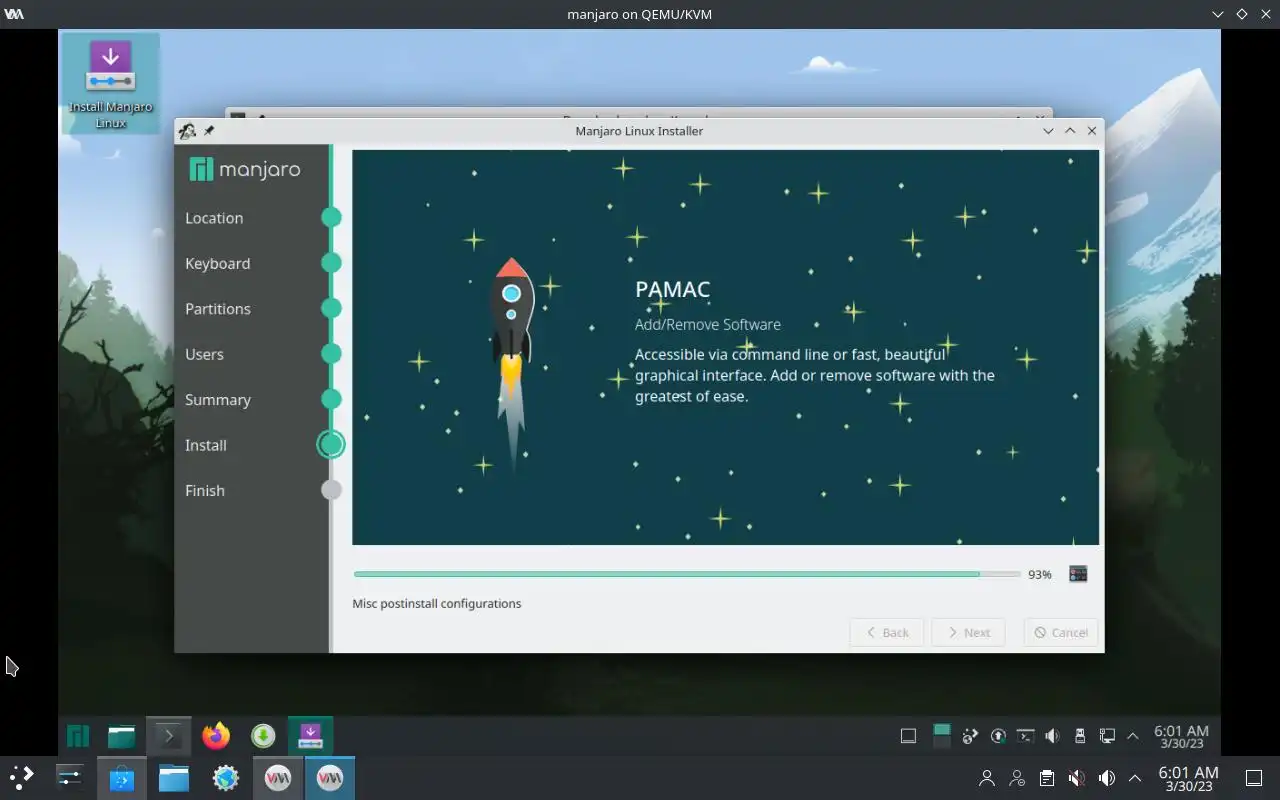Click guest virtual desktop pager
Screen dimensions: 1280x800
[941, 736]
